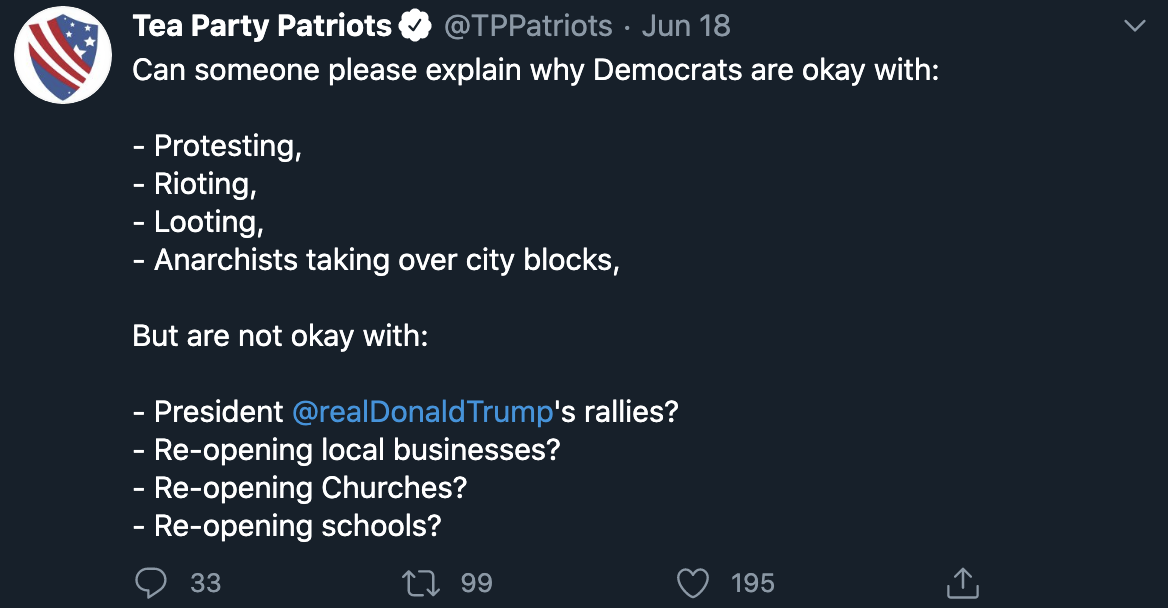Screen dimensions: 1168x608
Task: Click the 'Re-opening schools?' line of the tweet
Action: [x=287, y=526]
